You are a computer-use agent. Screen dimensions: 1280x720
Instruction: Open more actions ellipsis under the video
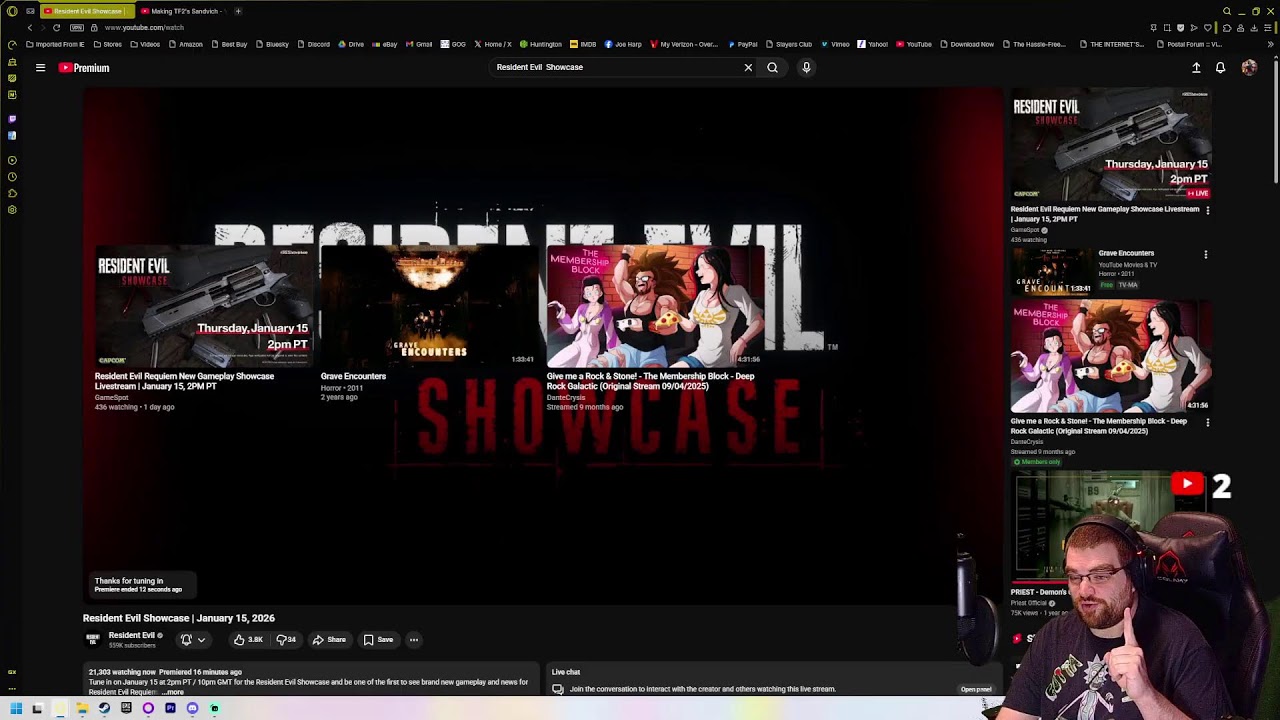pos(414,640)
